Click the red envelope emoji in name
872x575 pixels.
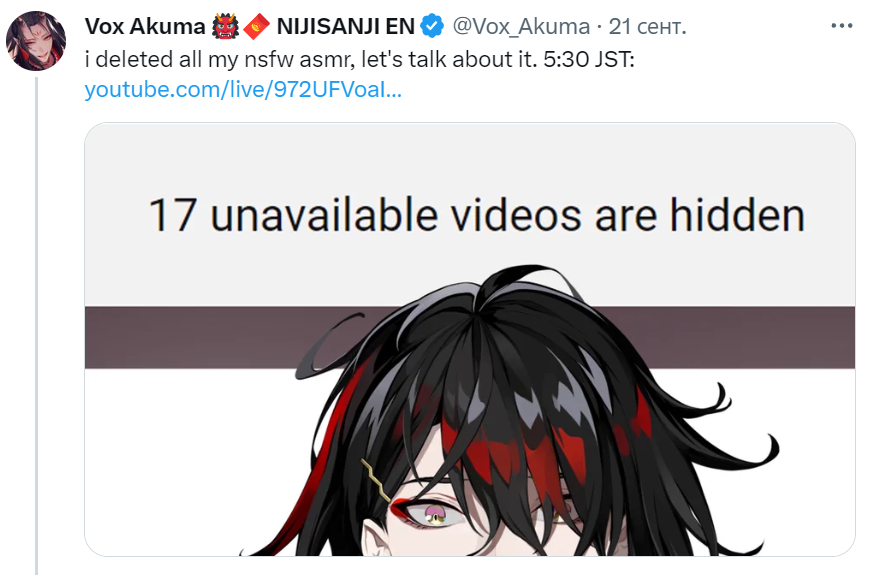(256, 27)
